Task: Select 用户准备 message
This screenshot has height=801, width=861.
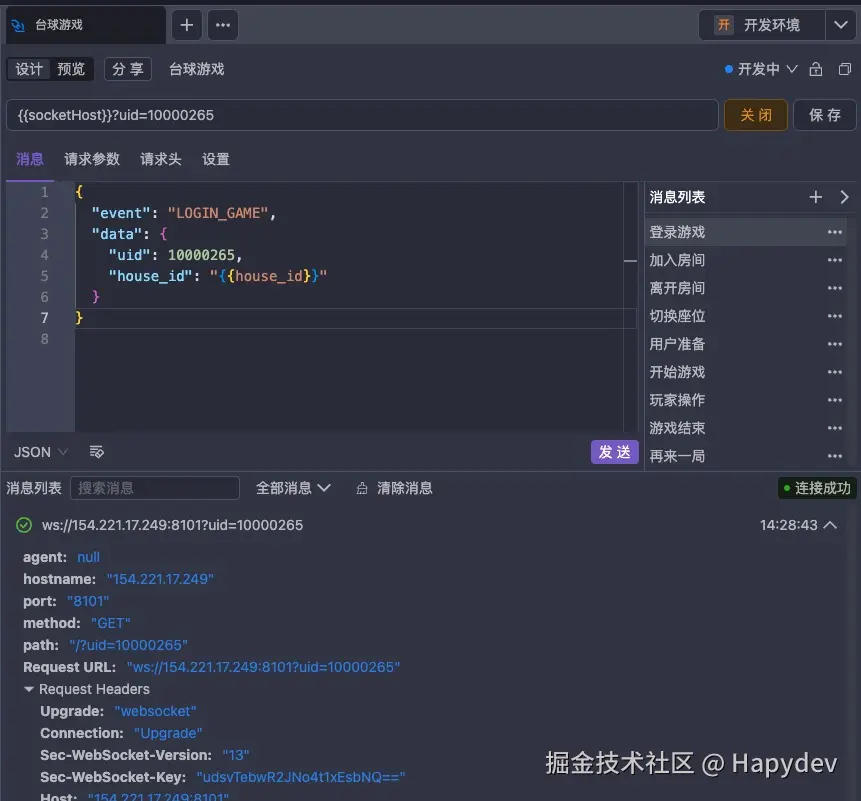Action: (746, 344)
